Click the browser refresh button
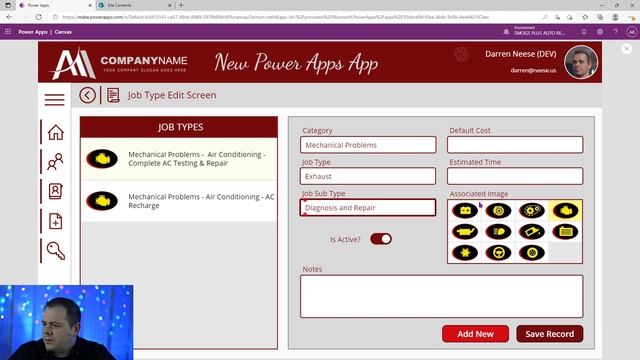640x360 pixels. pos(39,17)
